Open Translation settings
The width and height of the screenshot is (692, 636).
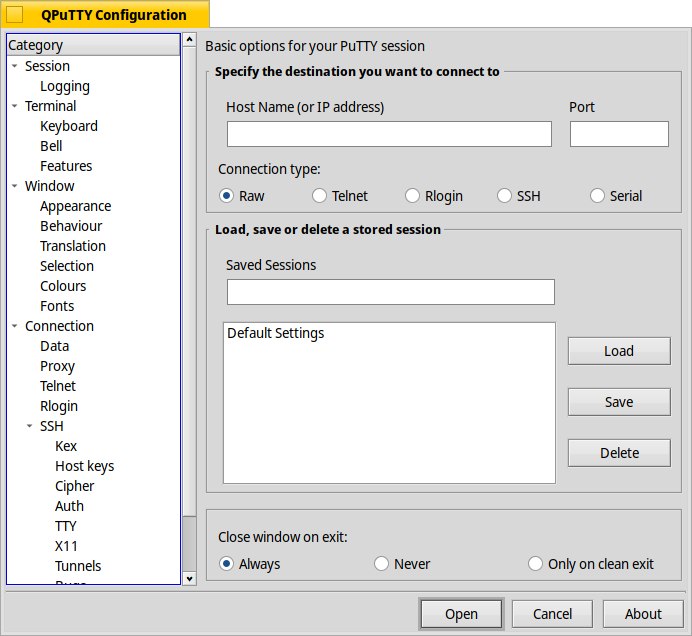coord(73,246)
